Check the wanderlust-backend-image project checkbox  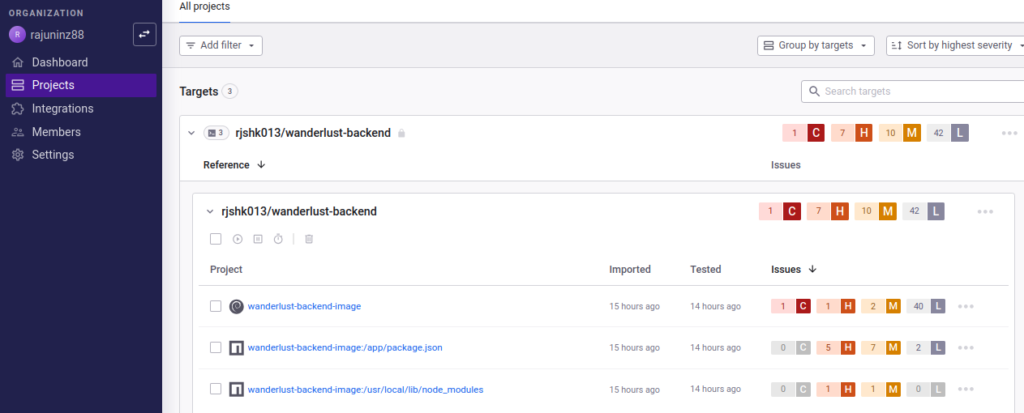point(216,306)
